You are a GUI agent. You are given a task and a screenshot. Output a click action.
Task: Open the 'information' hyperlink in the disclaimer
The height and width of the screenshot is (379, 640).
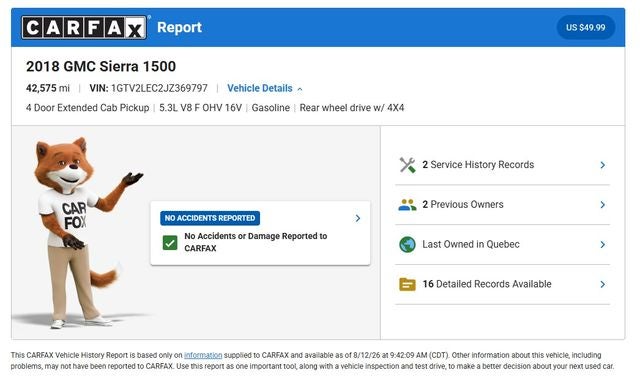(203, 355)
